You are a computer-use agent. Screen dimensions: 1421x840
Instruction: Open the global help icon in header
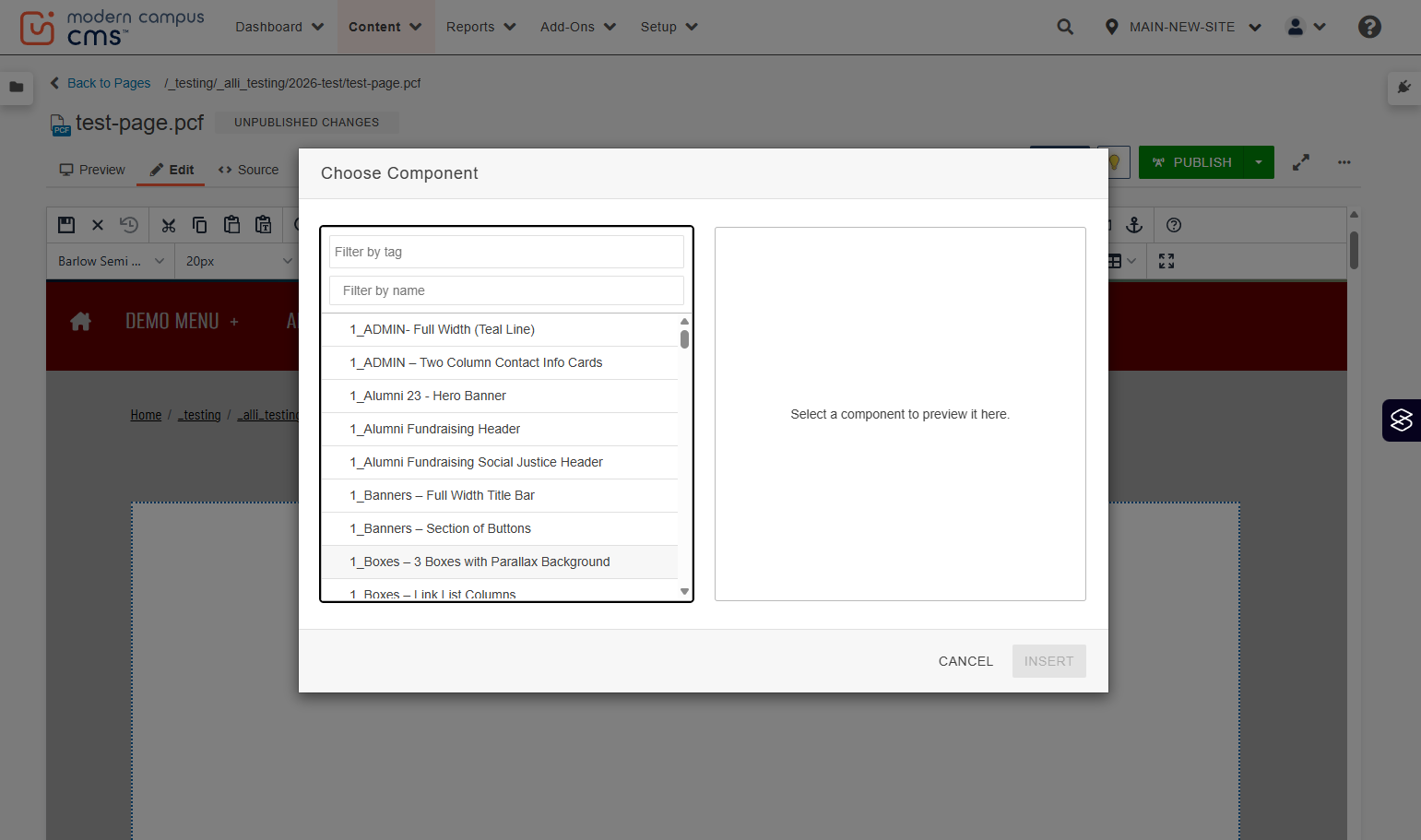[x=1369, y=27]
